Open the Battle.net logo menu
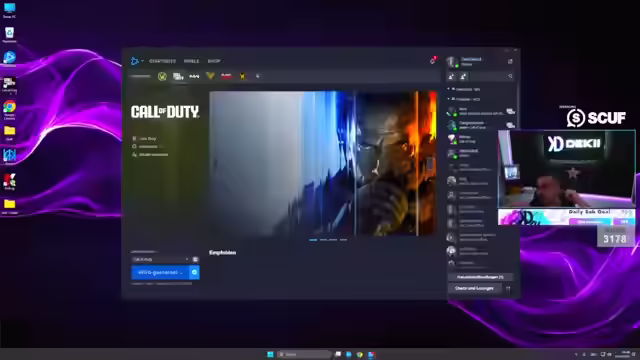The height and width of the screenshot is (360, 640). point(136,61)
